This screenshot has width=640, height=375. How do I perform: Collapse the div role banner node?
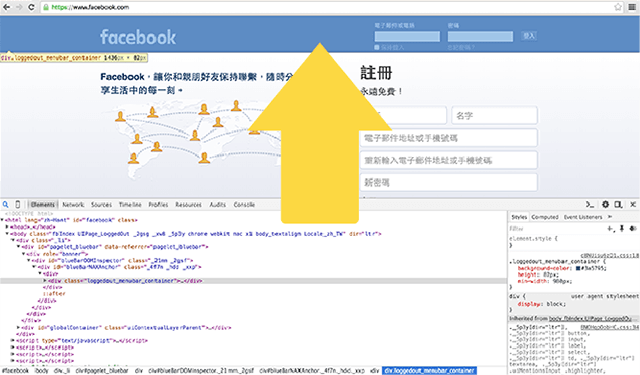click(x=23, y=254)
